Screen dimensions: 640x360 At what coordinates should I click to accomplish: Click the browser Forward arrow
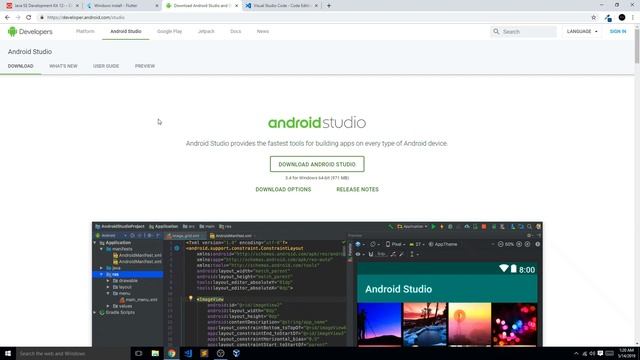[18, 18]
